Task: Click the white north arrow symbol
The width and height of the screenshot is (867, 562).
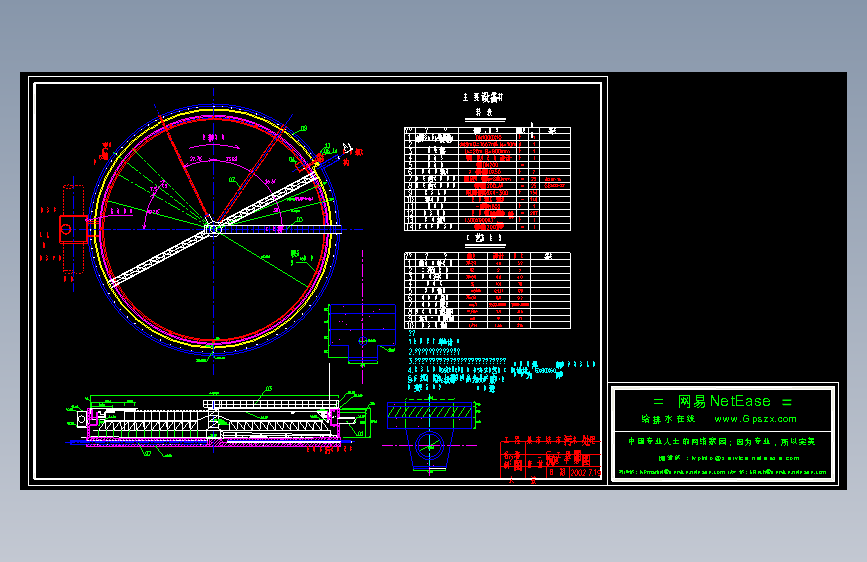Action: tap(347, 148)
